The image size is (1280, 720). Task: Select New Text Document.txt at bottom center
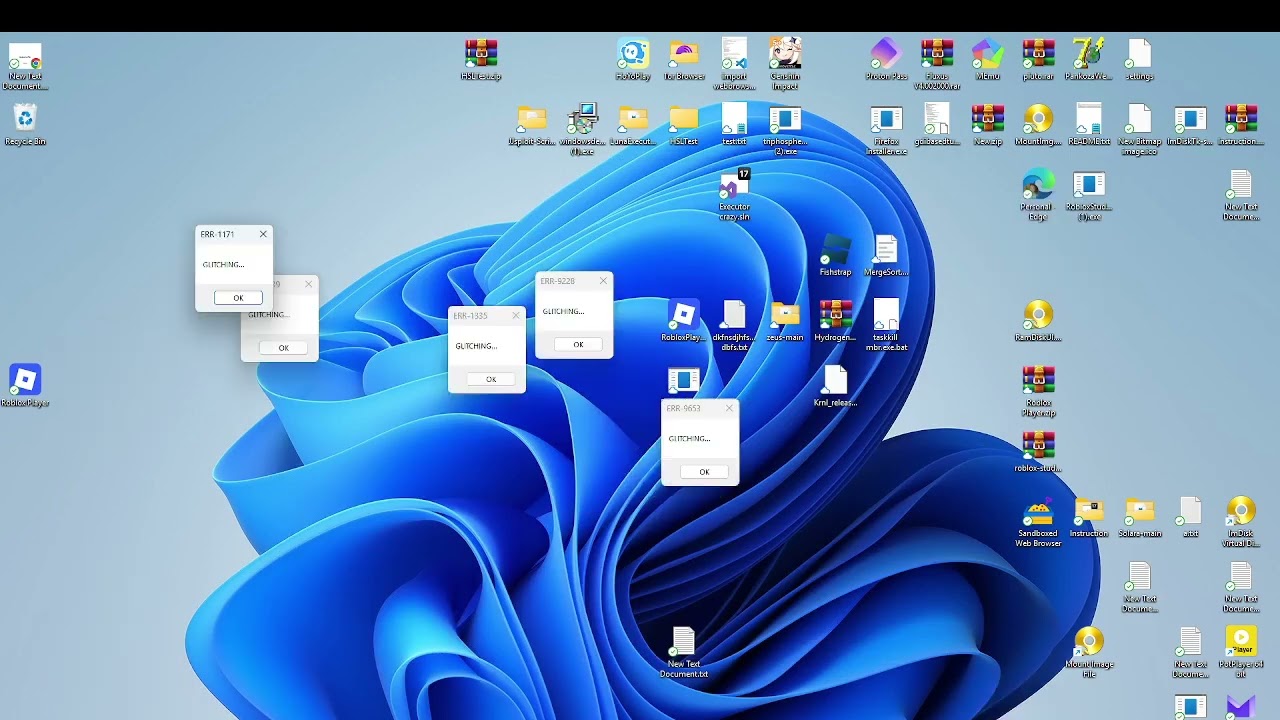pyautogui.click(x=684, y=652)
